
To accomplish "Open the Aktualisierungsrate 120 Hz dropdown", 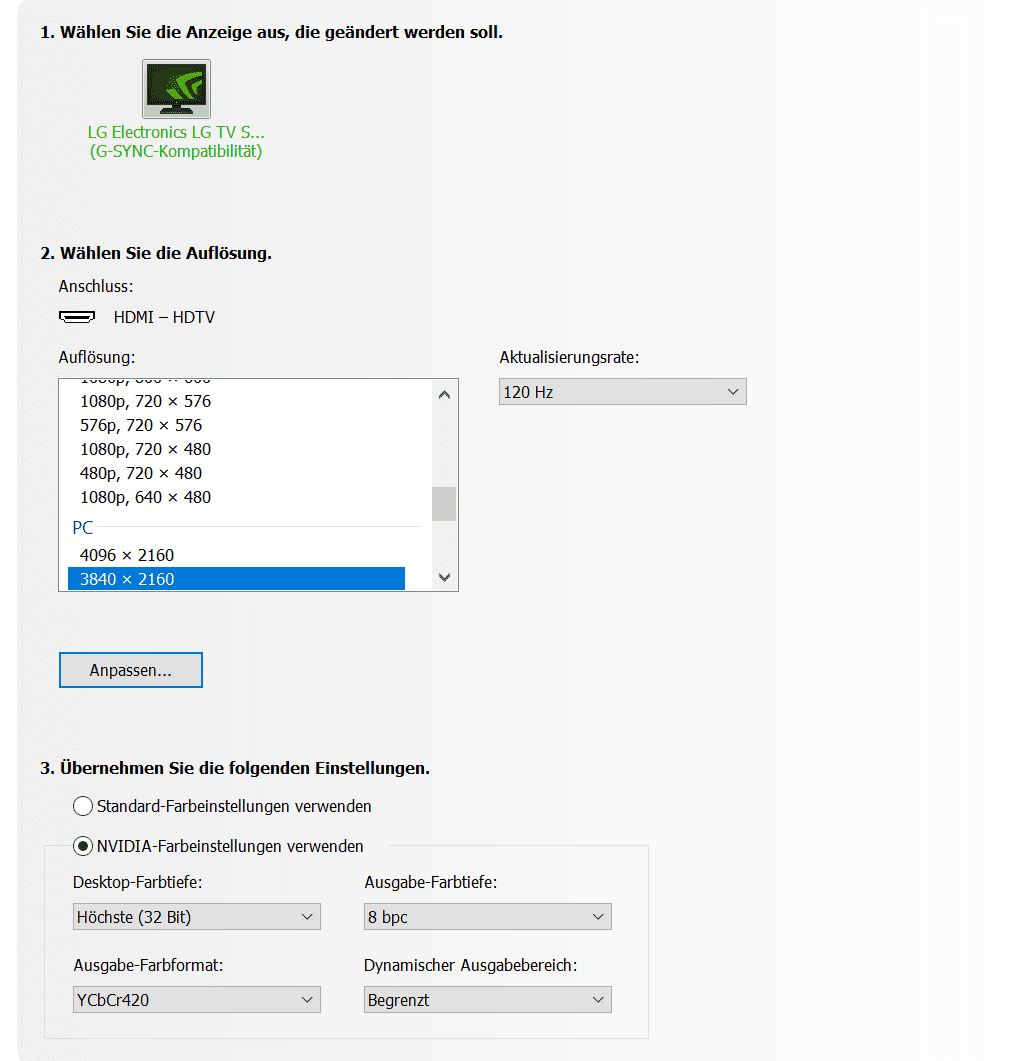I will (x=622, y=392).
